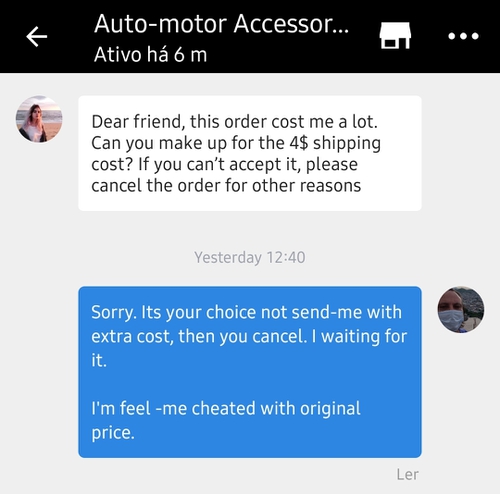Tap your own masked-face avatar
Screen dimensions: 500x494
[461, 309]
